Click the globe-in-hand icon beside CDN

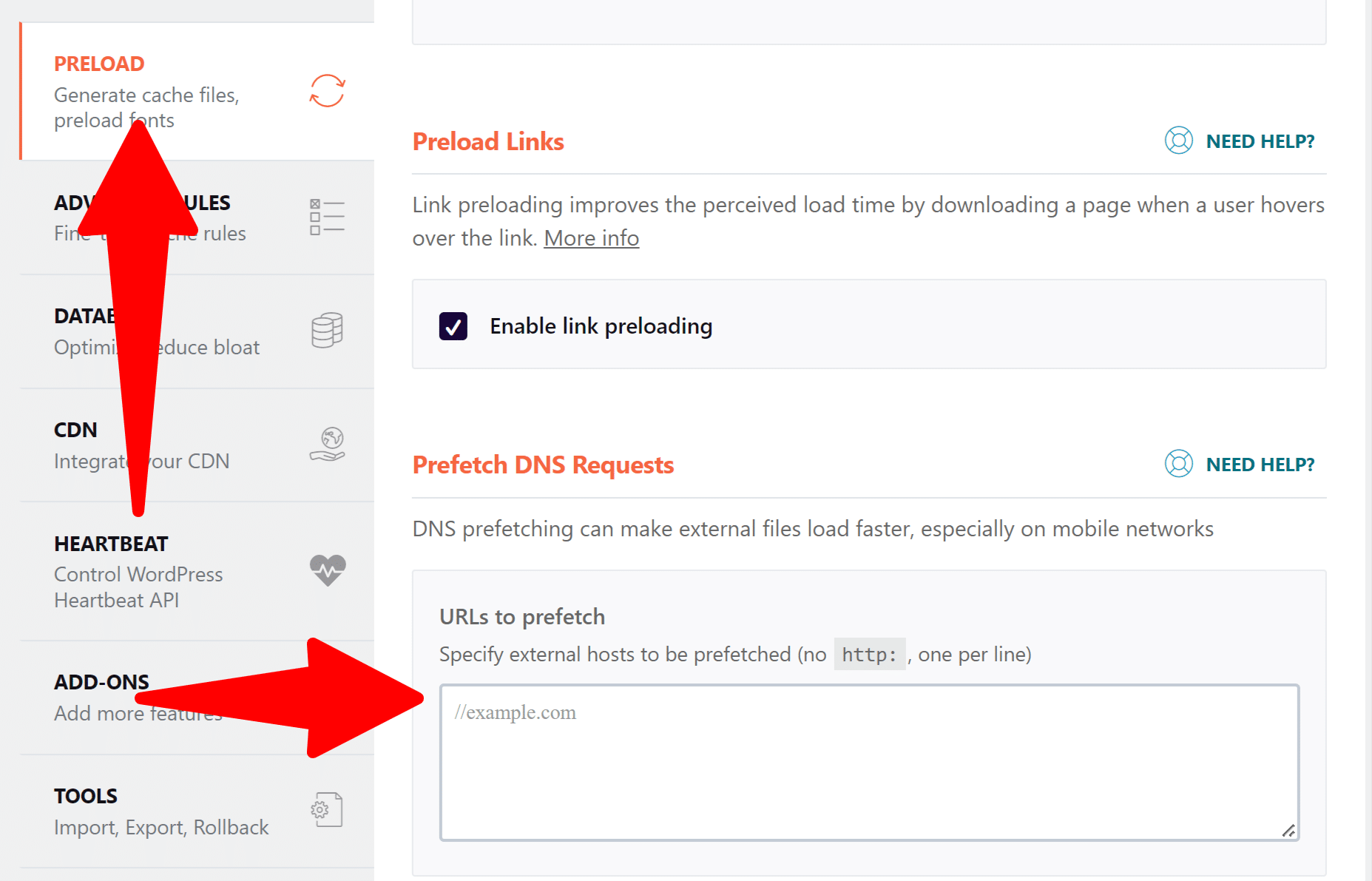(326, 445)
